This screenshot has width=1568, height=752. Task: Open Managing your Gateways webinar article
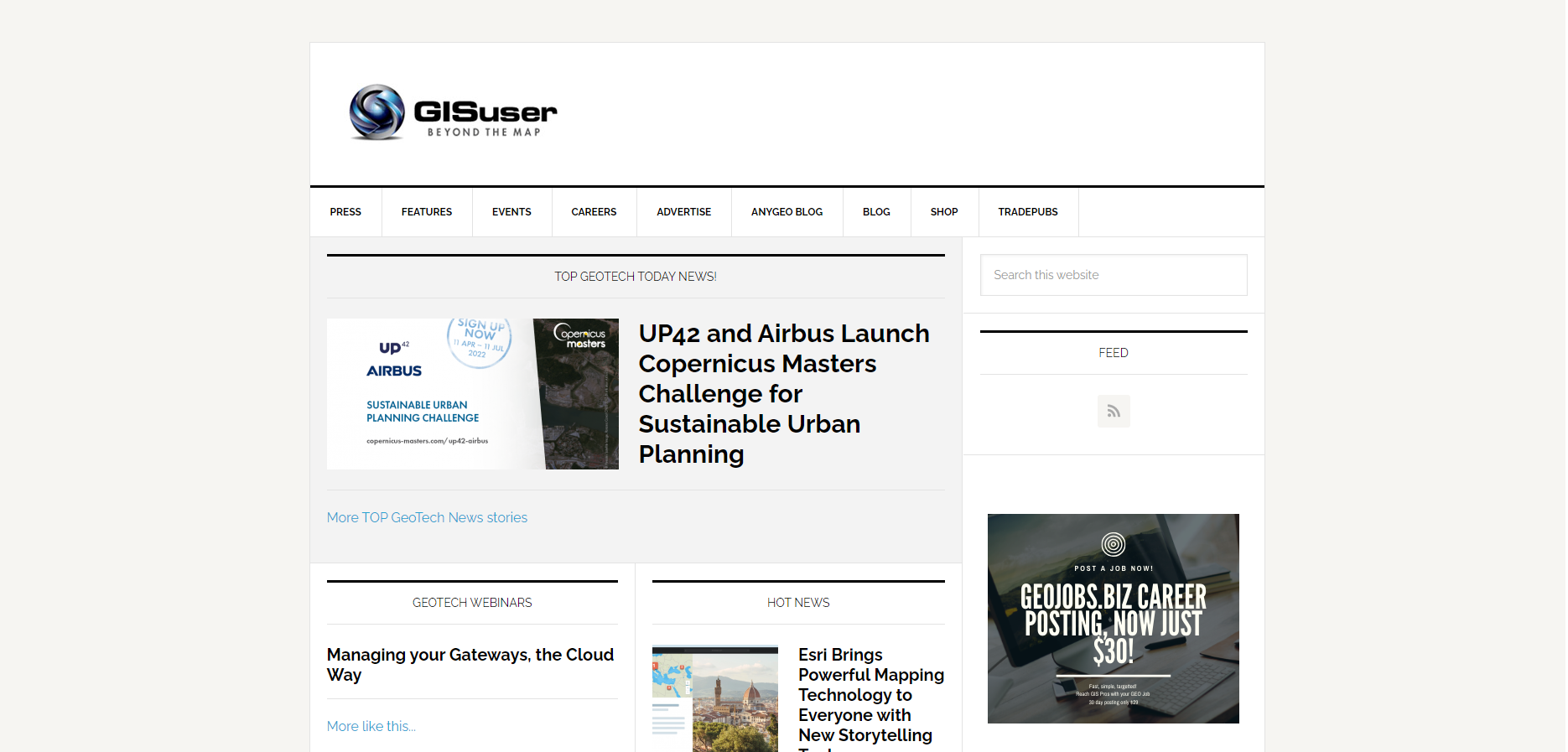click(x=470, y=664)
